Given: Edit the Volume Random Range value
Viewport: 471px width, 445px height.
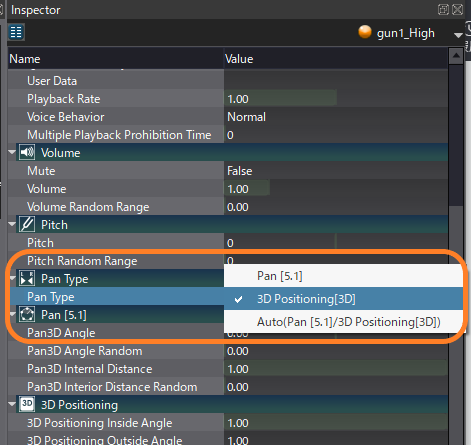Looking at the screenshot, I should pyautogui.click(x=336, y=207).
